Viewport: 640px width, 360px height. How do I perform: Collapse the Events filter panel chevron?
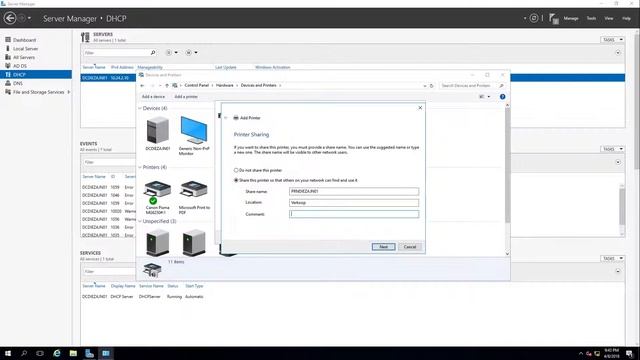pos(618,162)
